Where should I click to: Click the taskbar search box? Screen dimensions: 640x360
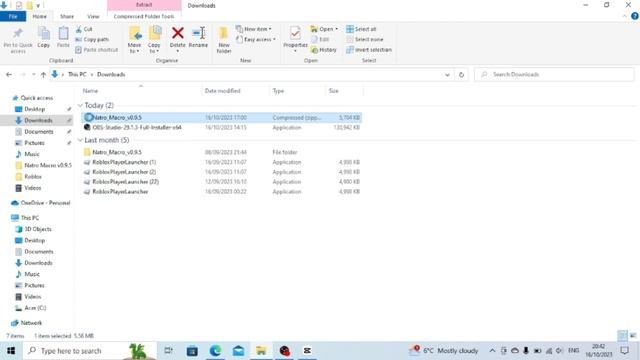coord(90,351)
